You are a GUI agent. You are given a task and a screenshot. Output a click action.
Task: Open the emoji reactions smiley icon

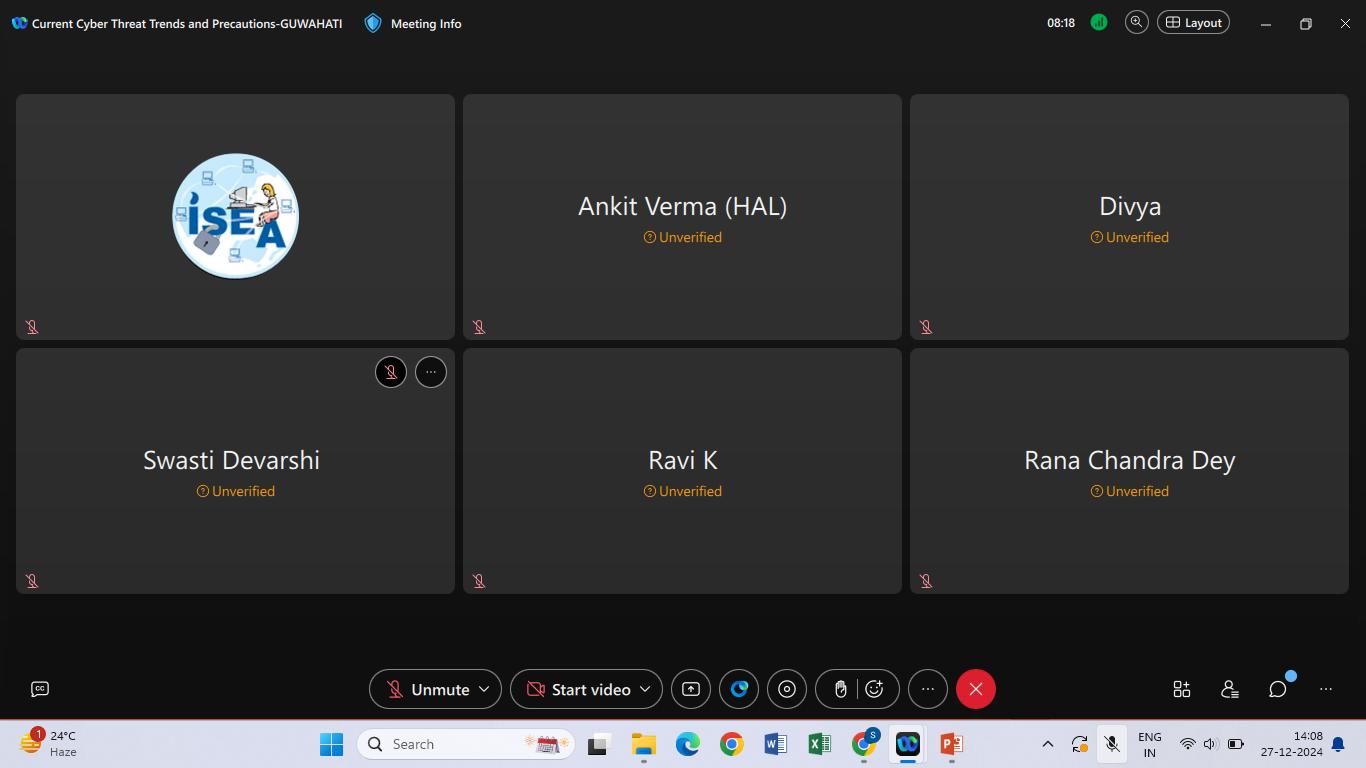click(875, 689)
